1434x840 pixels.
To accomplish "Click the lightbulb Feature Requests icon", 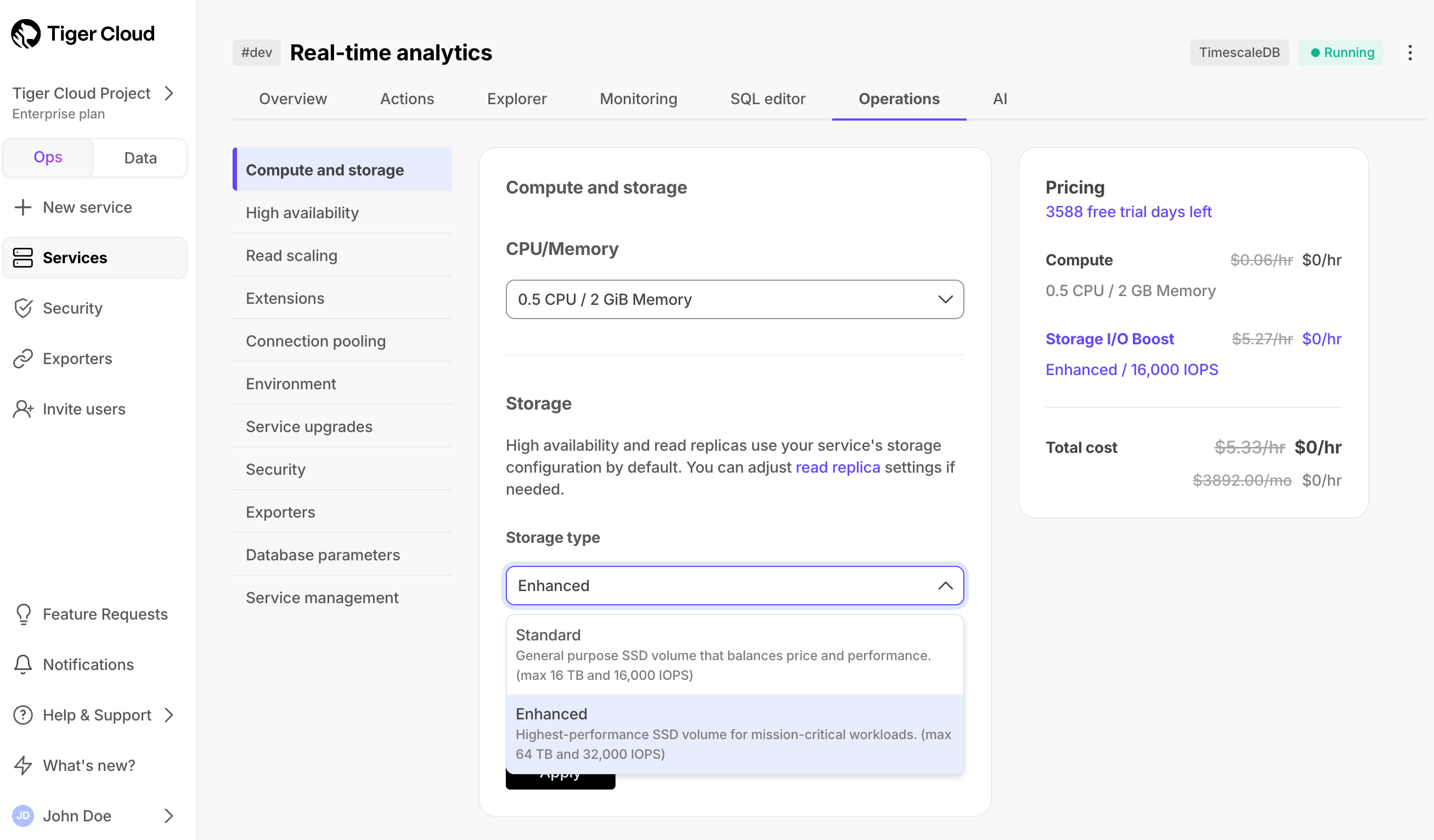I will pyautogui.click(x=22, y=614).
